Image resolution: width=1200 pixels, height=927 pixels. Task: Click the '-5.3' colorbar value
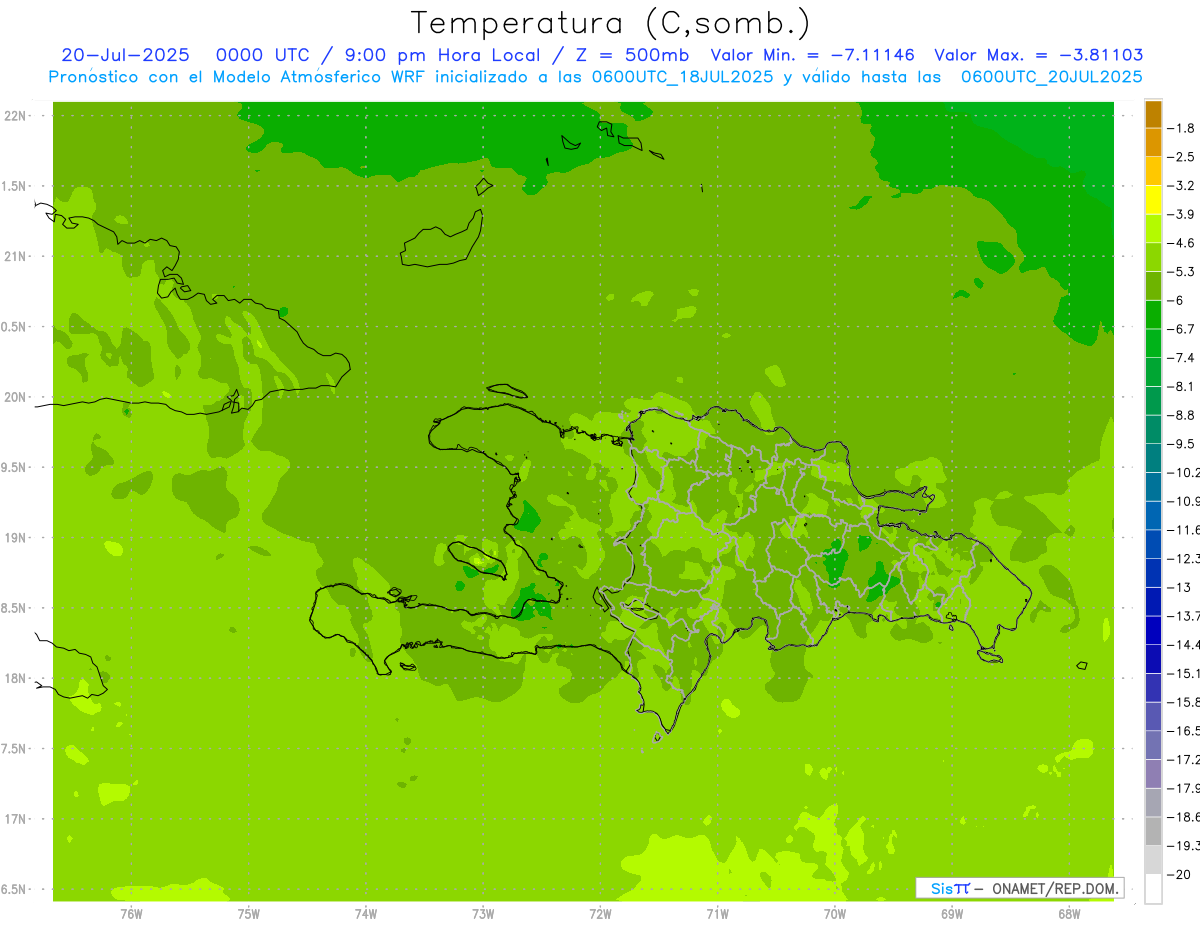pyautogui.click(x=1182, y=272)
